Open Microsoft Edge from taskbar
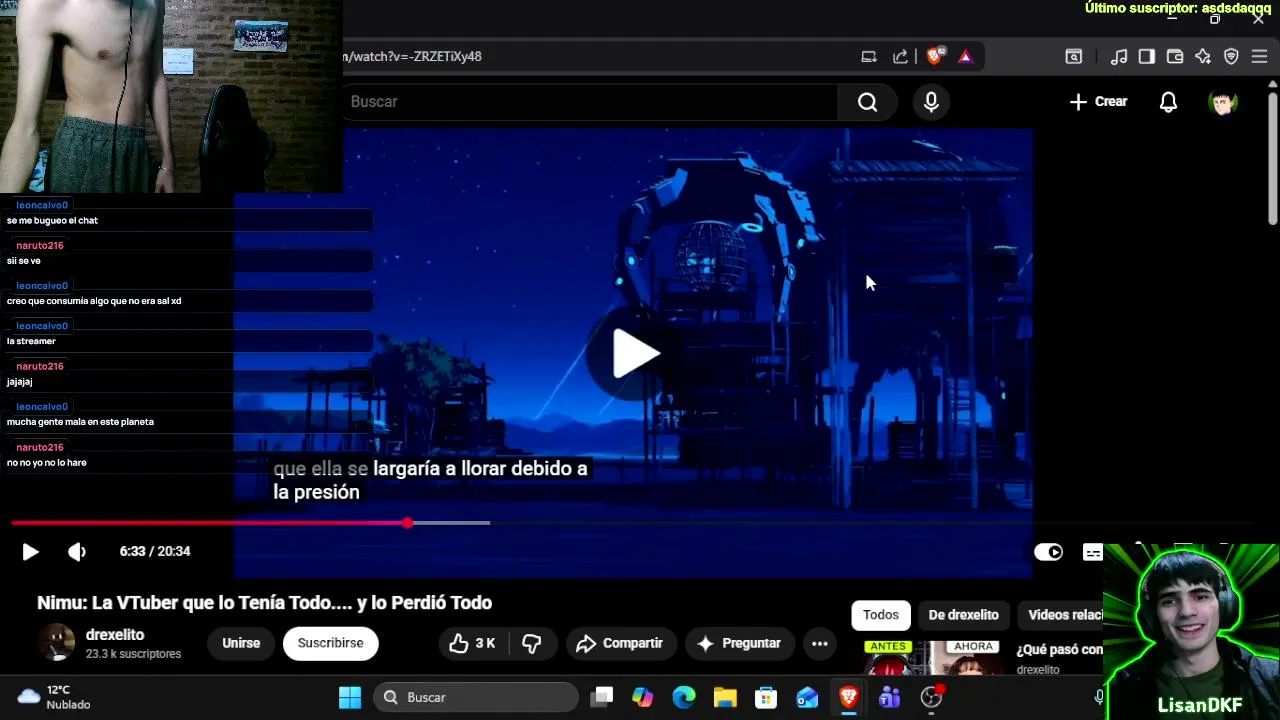 coord(684,697)
